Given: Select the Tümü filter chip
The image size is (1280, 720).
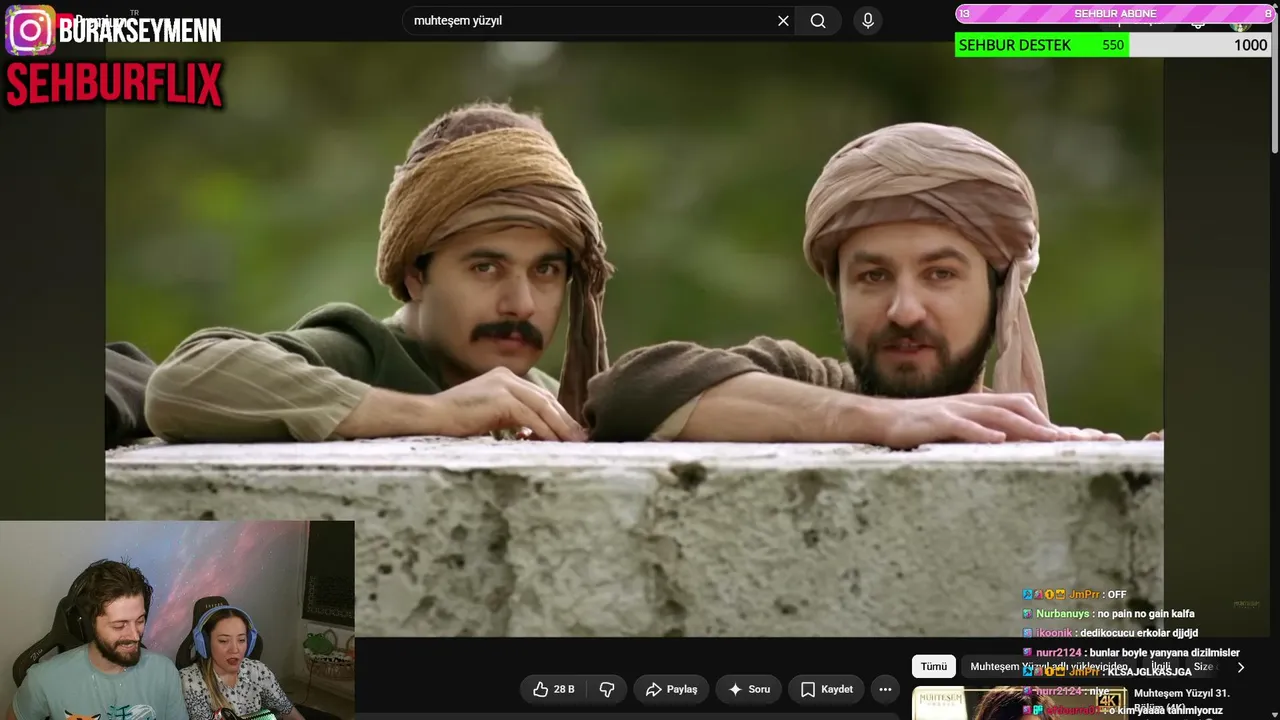Looking at the screenshot, I should [x=934, y=667].
